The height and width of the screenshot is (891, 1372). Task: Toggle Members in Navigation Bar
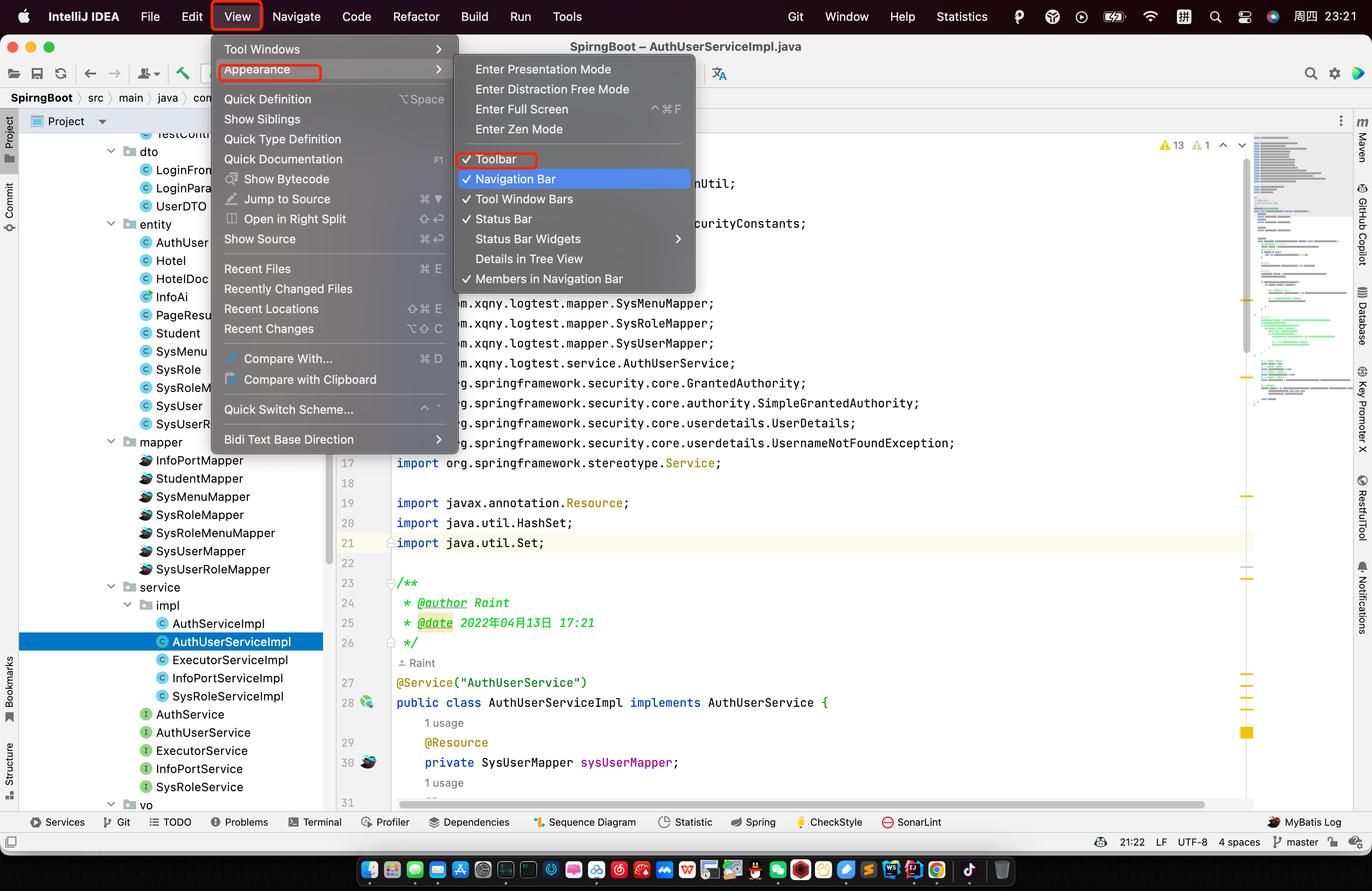click(x=574, y=279)
